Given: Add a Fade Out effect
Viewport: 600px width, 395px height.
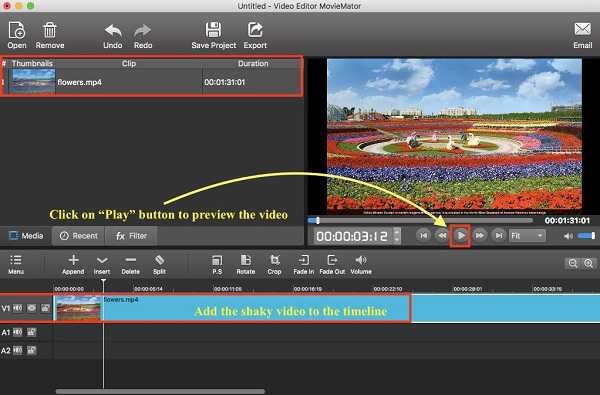Looking at the screenshot, I should pos(332,264).
